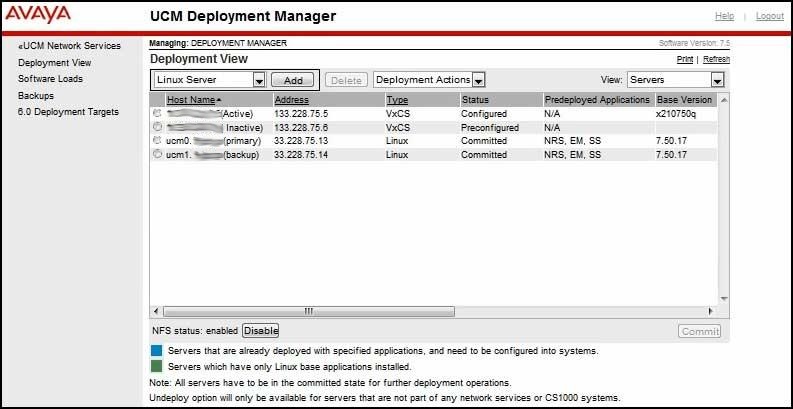Click the Avaya logo
The height and width of the screenshot is (409, 793).
[38, 15]
